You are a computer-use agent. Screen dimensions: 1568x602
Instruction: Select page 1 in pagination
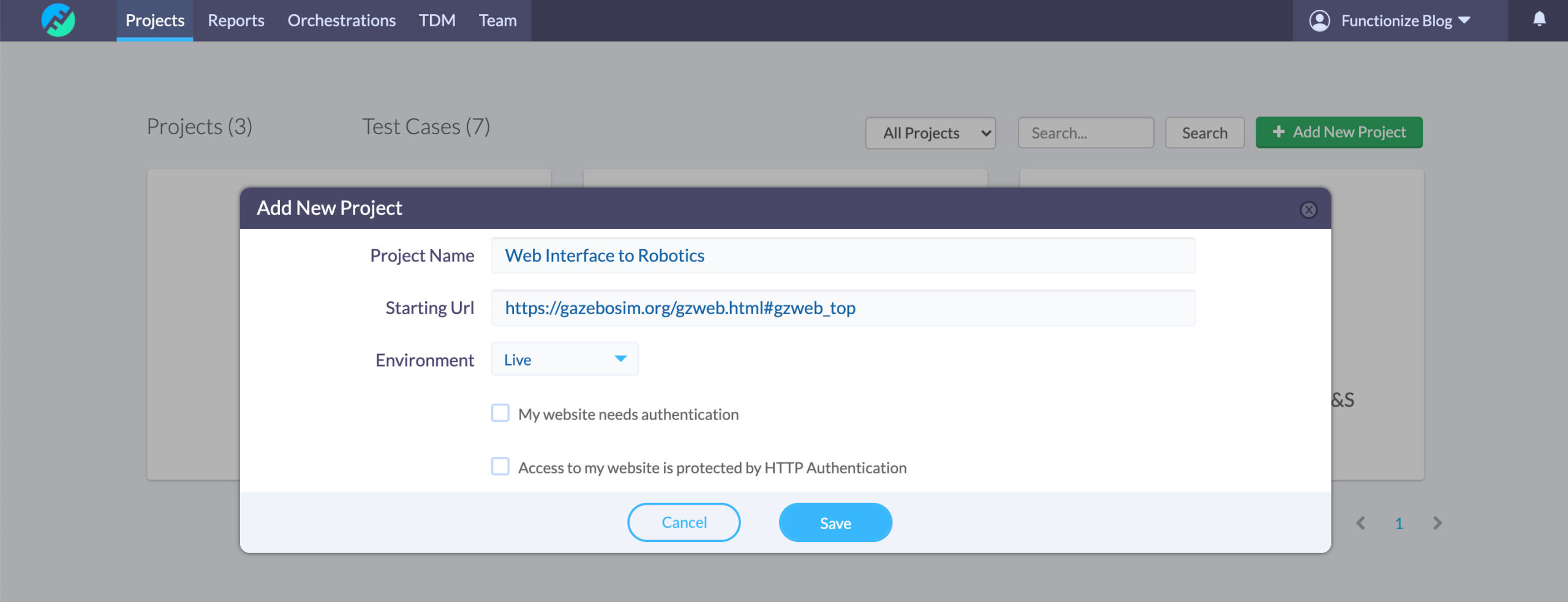tap(1399, 524)
